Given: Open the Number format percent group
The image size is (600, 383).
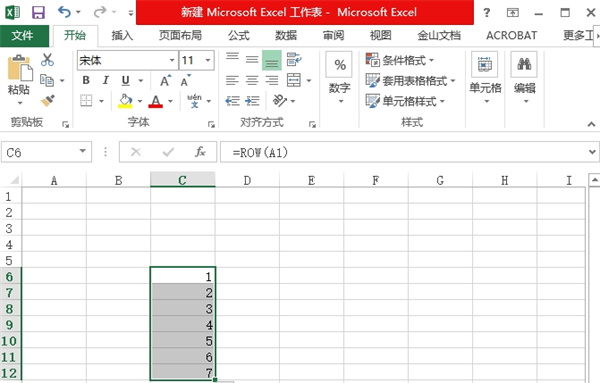Looking at the screenshot, I should click(x=339, y=78).
